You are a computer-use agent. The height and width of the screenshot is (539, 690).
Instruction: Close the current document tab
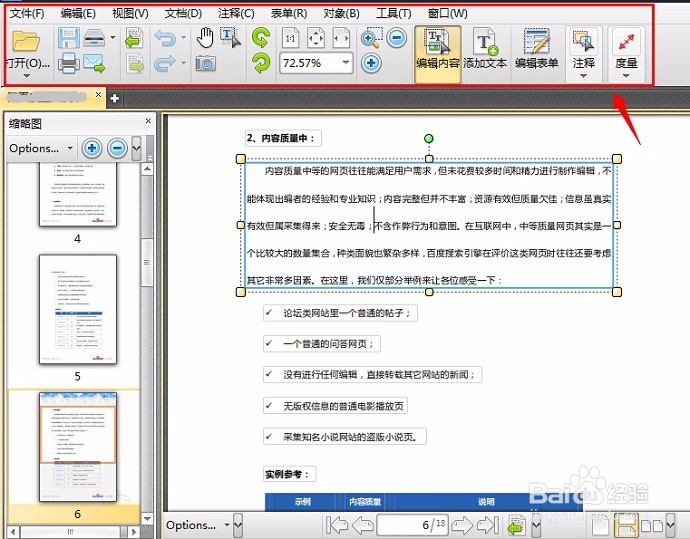click(99, 95)
